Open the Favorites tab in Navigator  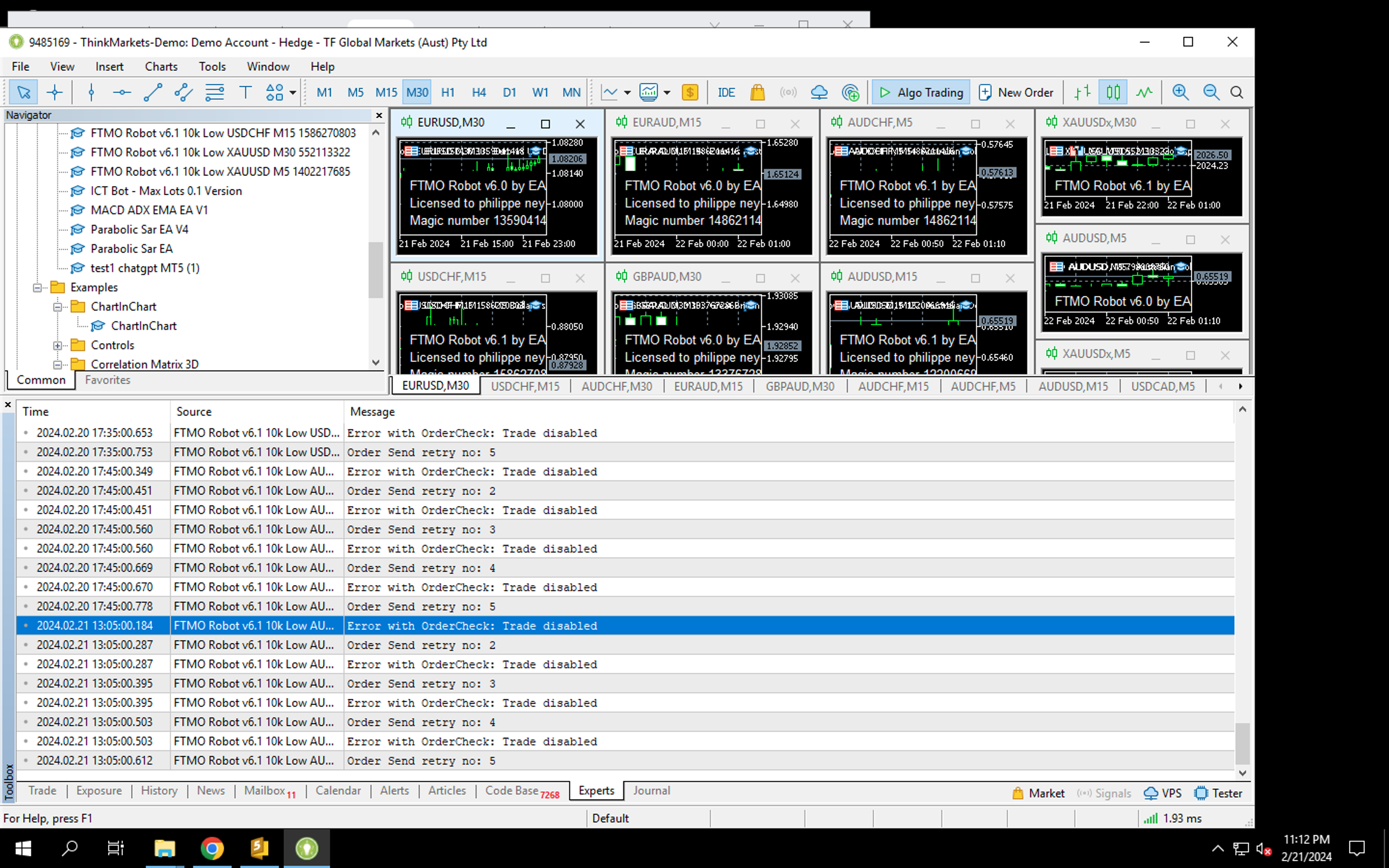[108, 380]
